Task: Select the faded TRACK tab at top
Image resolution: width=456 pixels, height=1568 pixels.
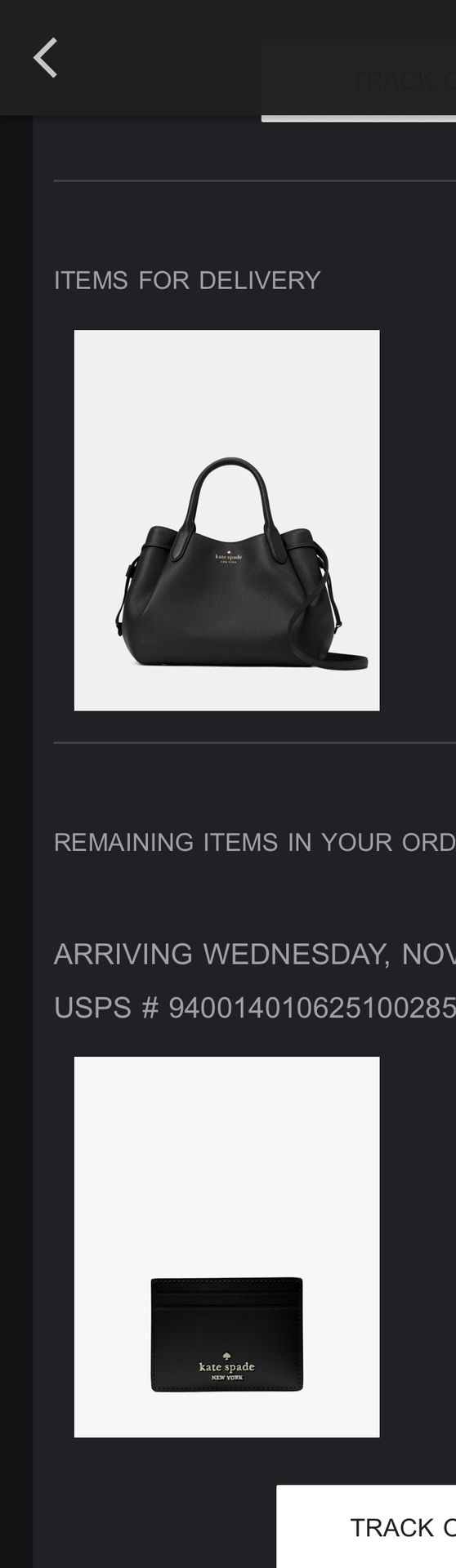Action: click(359, 79)
